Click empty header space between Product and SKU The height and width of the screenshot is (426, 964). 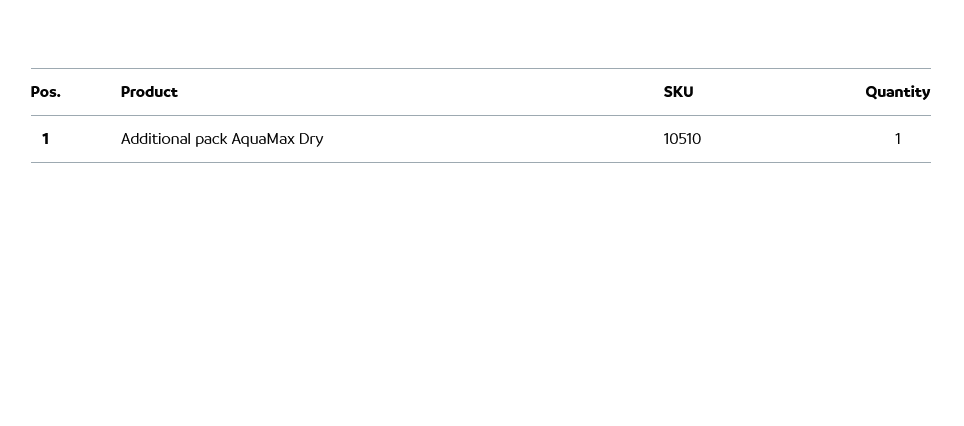pos(420,92)
